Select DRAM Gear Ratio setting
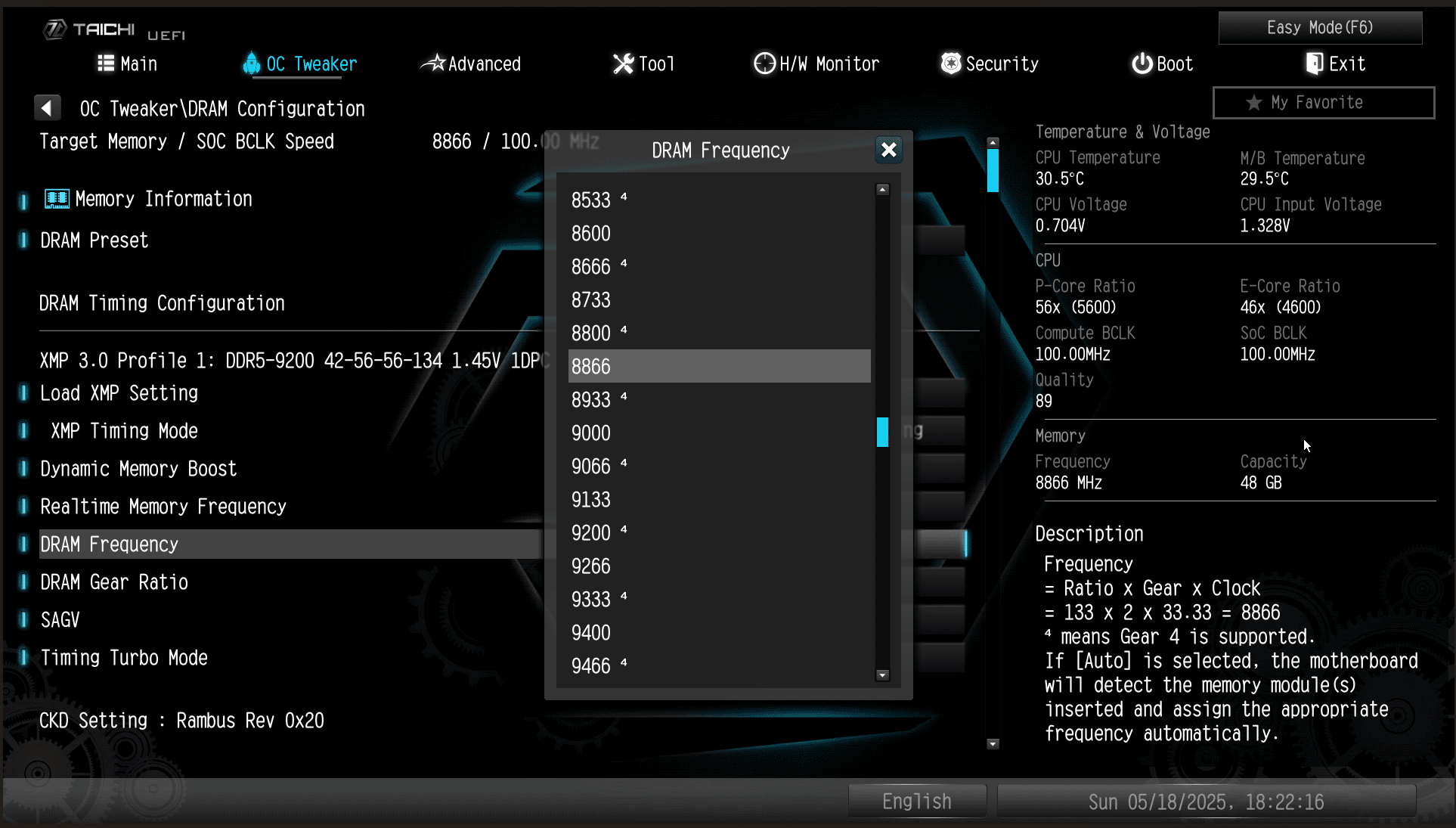The height and width of the screenshot is (828, 1456). point(114,582)
